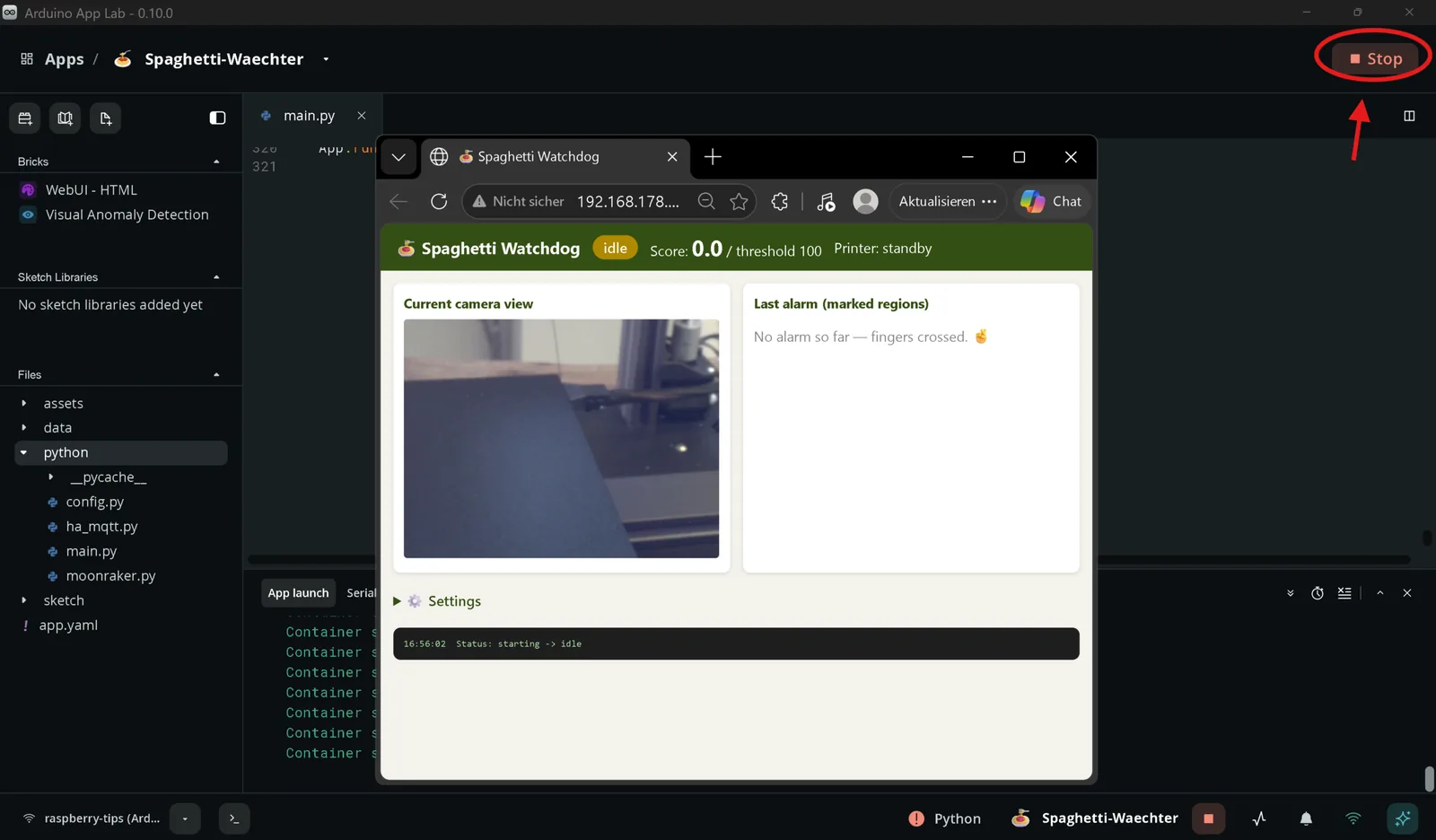Open config.py file
1436x840 pixels.
pyautogui.click(x=94, y=502)
